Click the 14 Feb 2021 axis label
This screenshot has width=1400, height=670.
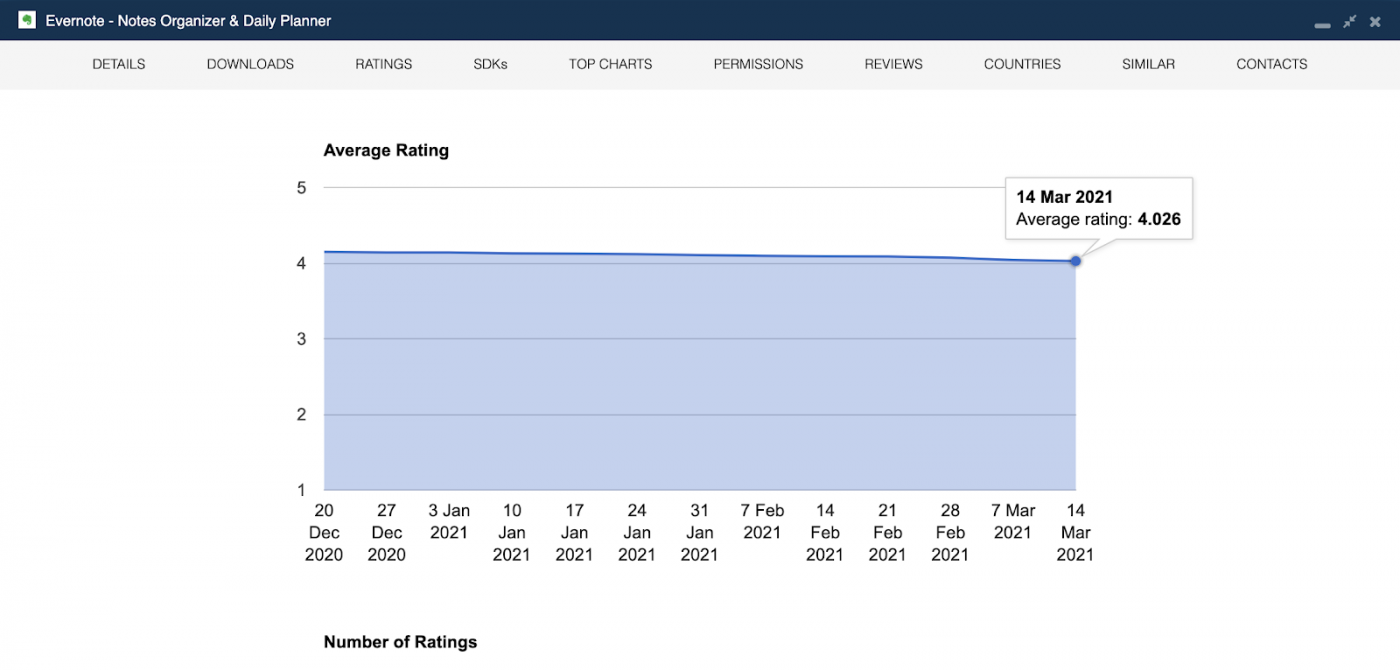click(825, 533)
